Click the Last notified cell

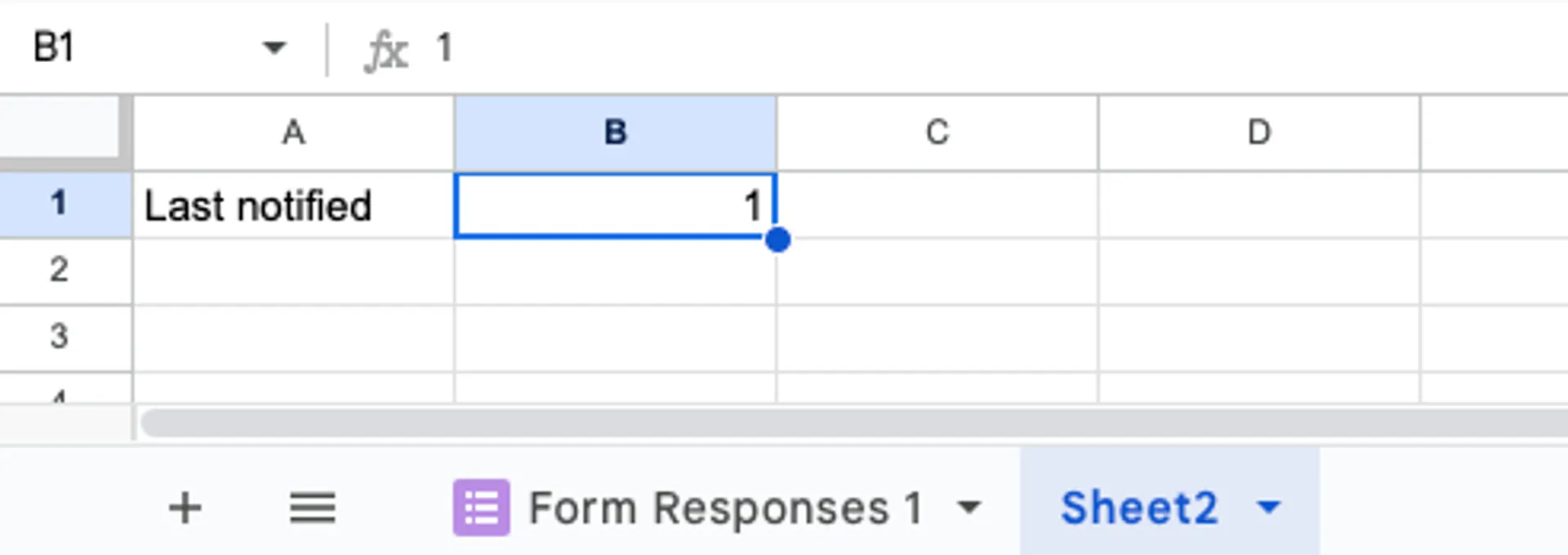(x=293, y=205)
